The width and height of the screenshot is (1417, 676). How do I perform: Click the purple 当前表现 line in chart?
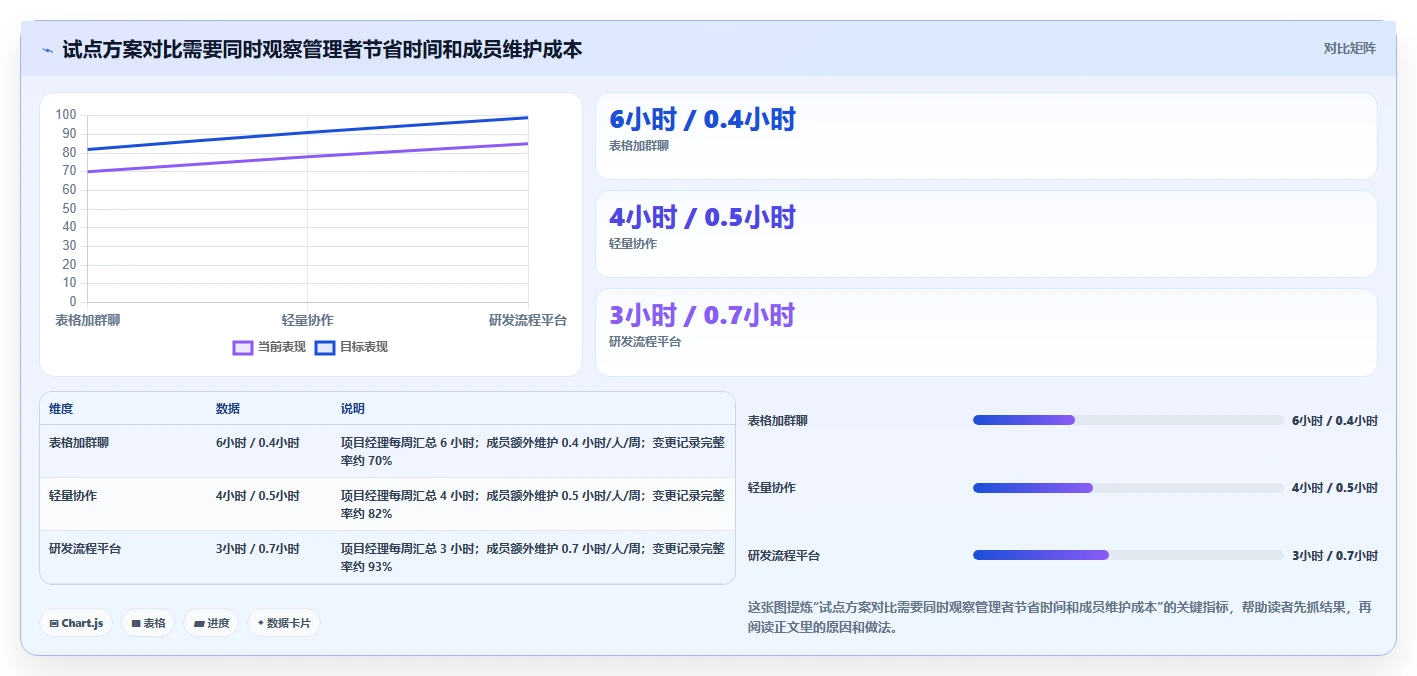(x=308, y=157)
